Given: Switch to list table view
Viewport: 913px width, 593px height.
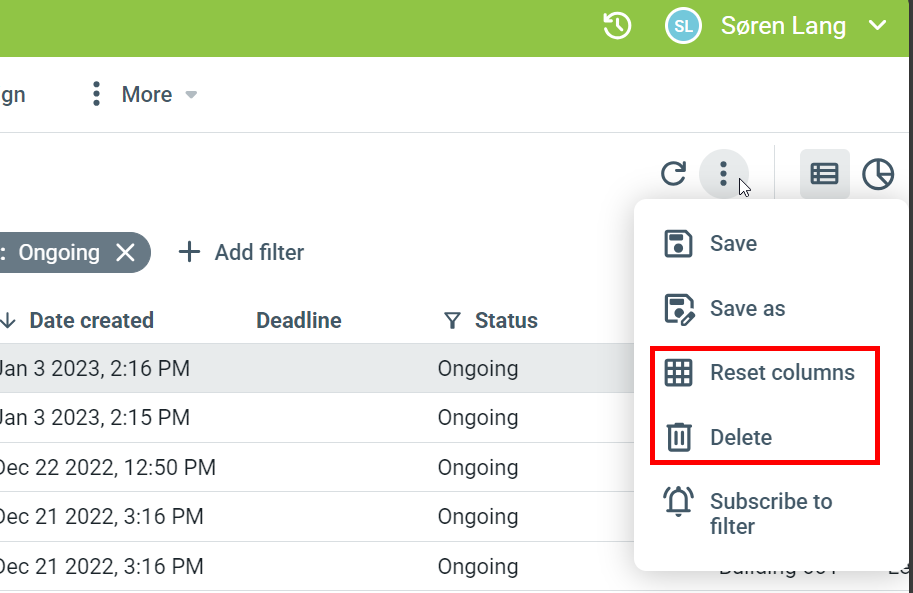Looking at the screenshot, I should [824, 174].
